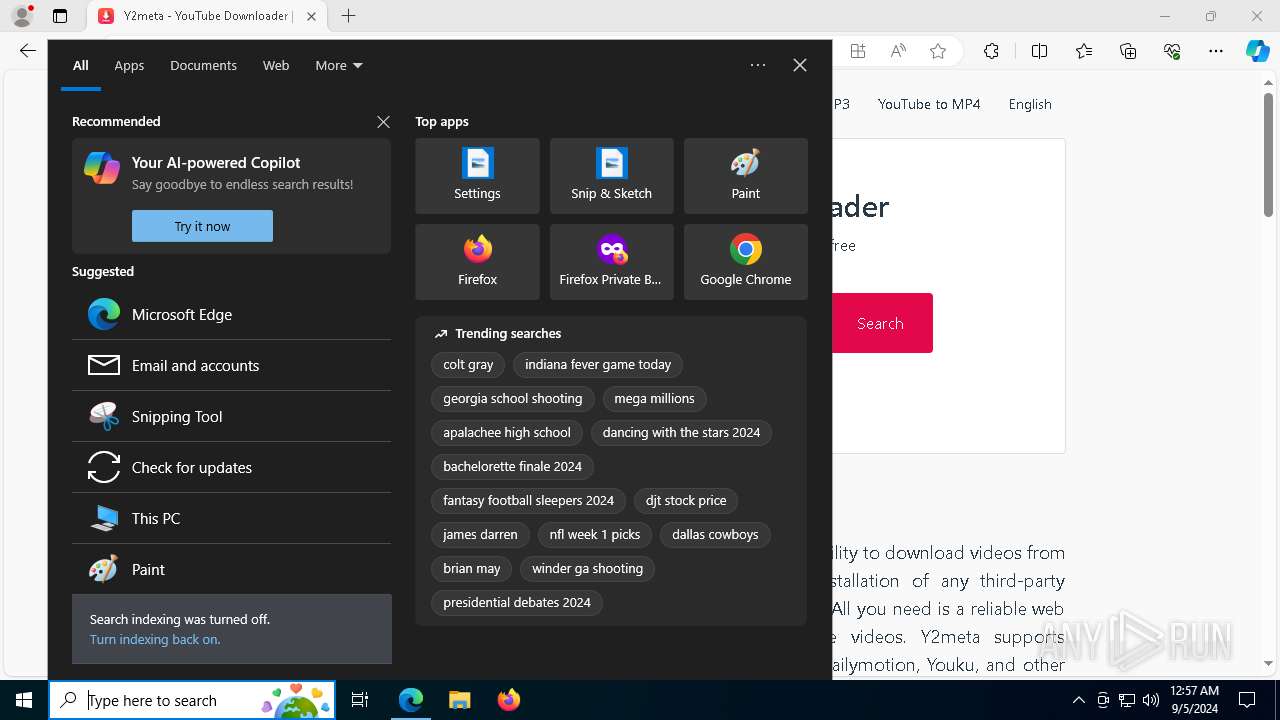Pick presidential debates 2024 chip
Viewport: 1280px width, 720px height.
517,603
